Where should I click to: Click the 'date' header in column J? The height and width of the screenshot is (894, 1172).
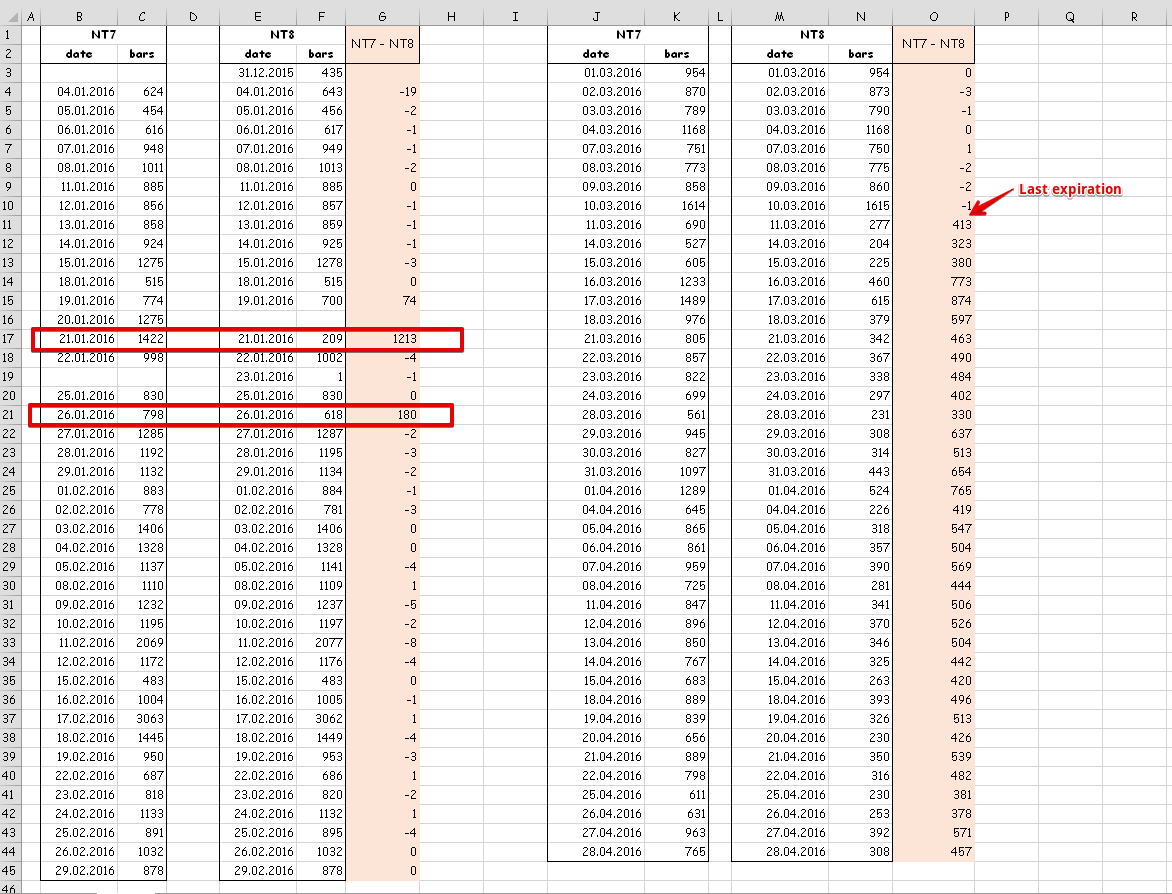pyautogui.click(x=596, y=54)
